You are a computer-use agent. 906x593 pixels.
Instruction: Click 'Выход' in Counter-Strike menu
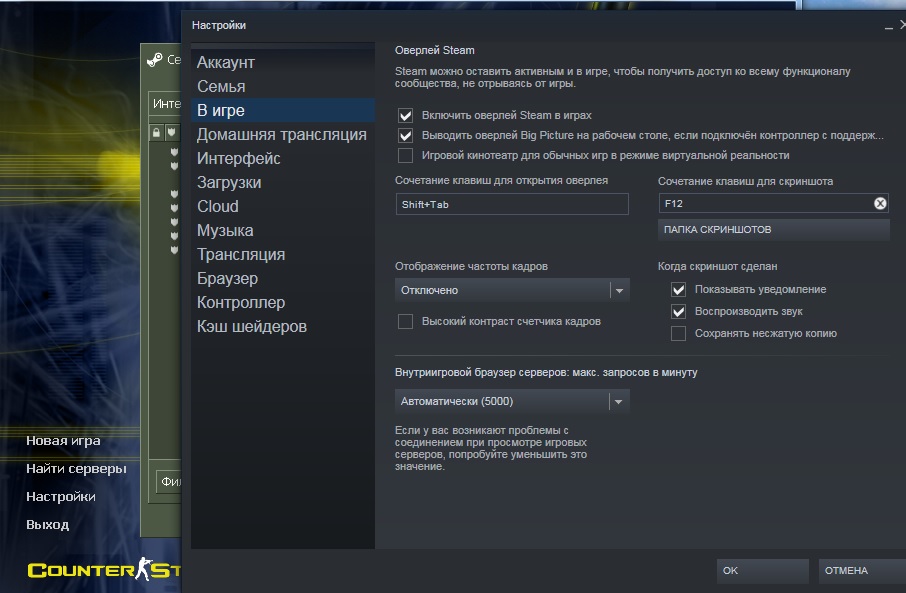(47, 525)
